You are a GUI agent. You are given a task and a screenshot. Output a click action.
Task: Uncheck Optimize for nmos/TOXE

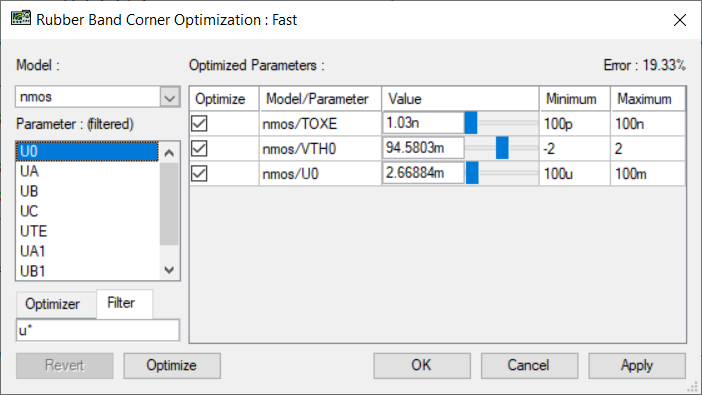click(199, 123)
